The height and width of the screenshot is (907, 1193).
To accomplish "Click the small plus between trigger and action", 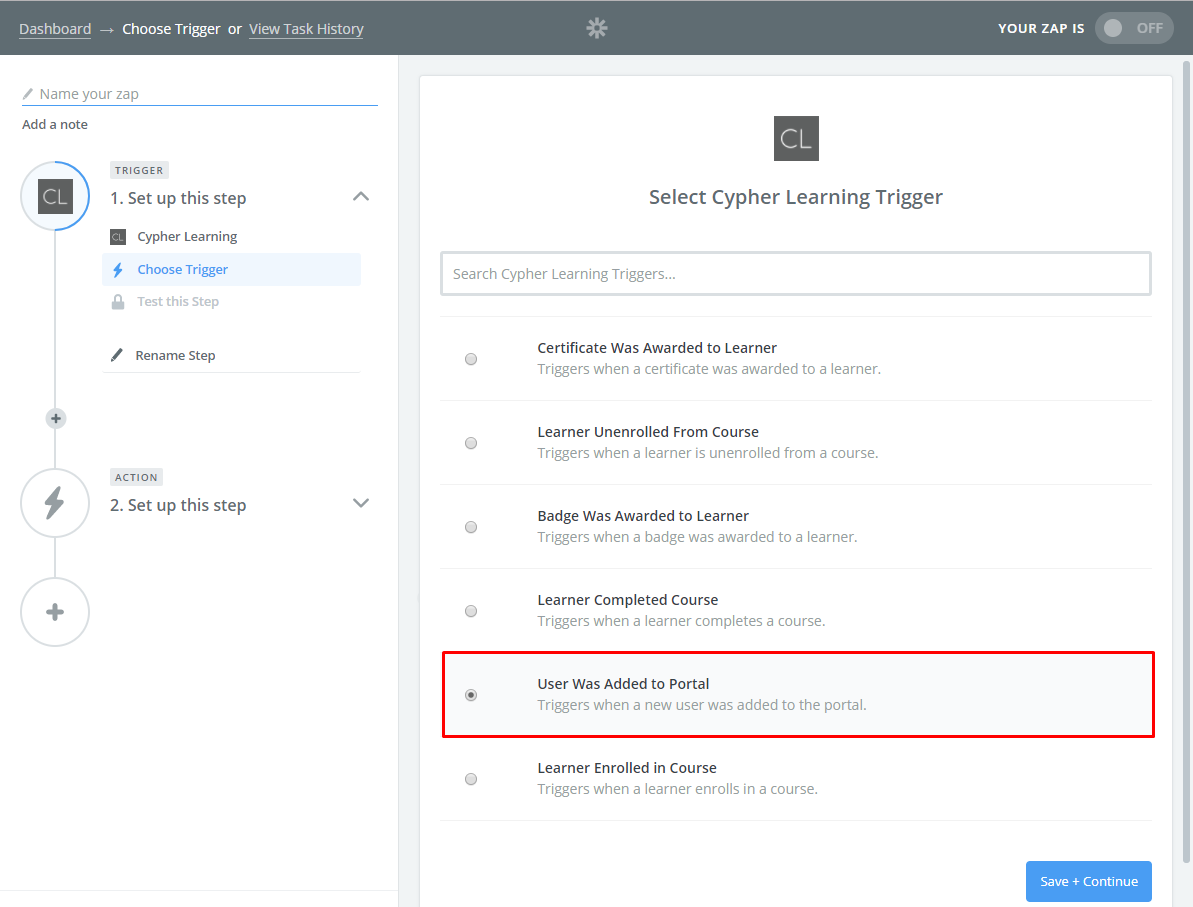I will tap(56, 418).
